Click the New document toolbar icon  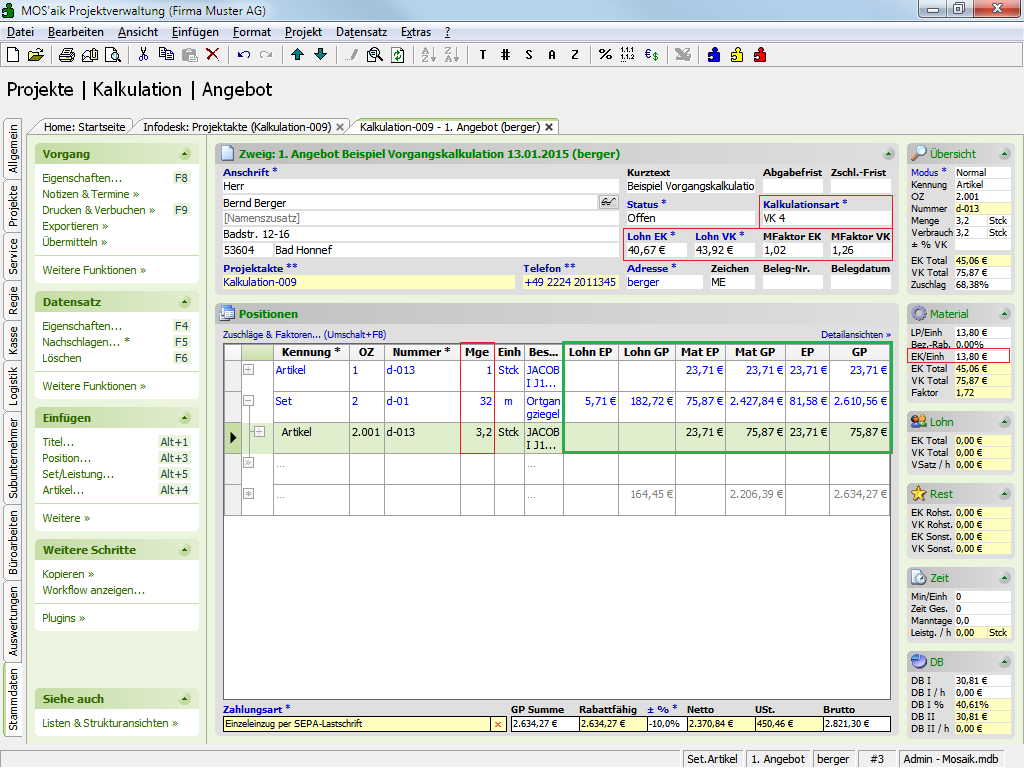tap(13, 55)
